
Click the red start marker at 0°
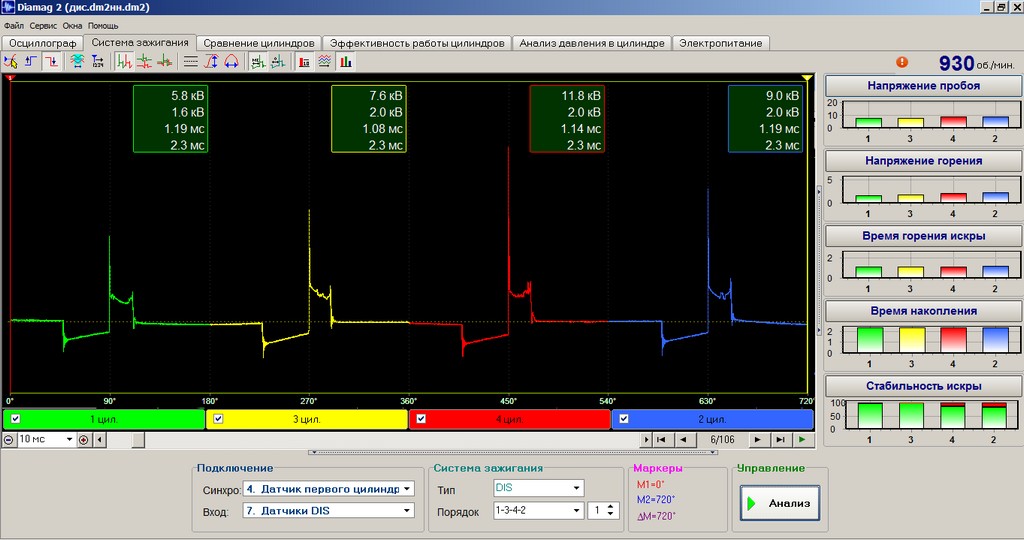[x=10, y=78]
